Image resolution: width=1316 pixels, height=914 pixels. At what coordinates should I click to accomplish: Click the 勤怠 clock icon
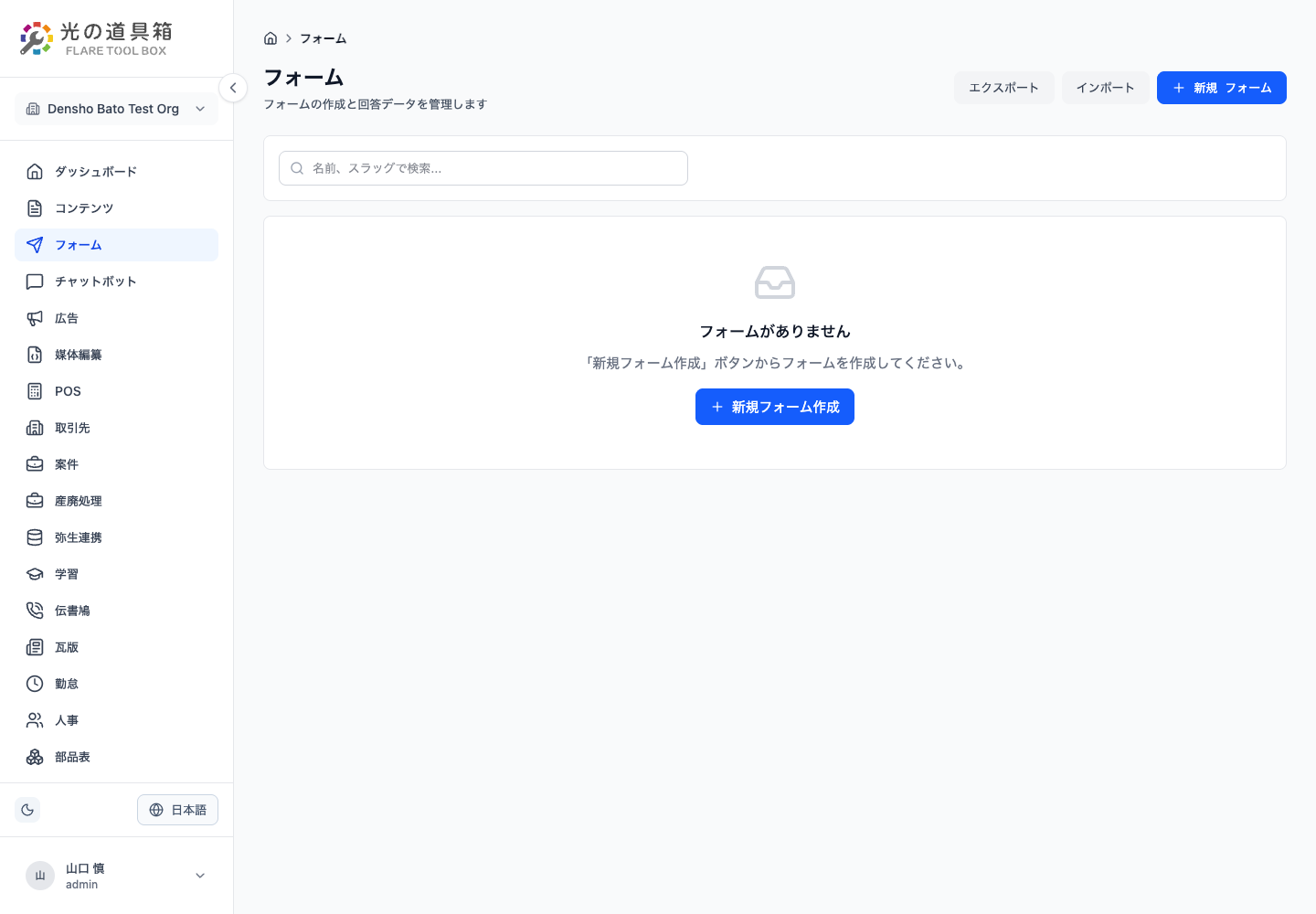click(35, 684)
